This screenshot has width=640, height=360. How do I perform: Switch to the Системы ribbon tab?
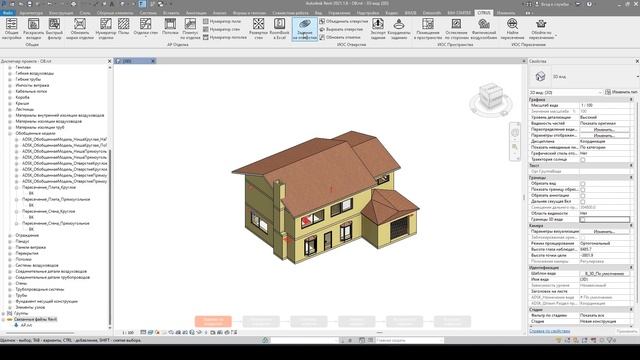(x=148, y=13)
